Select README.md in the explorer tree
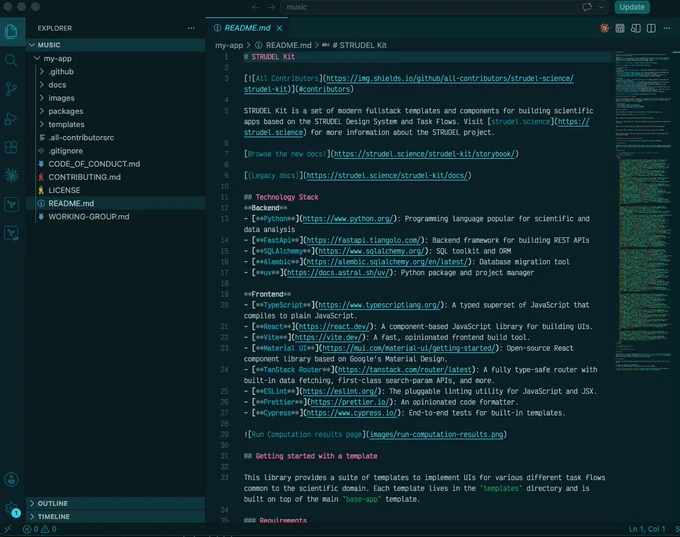Viewport: 680px width, 537px height. (115, 203)
